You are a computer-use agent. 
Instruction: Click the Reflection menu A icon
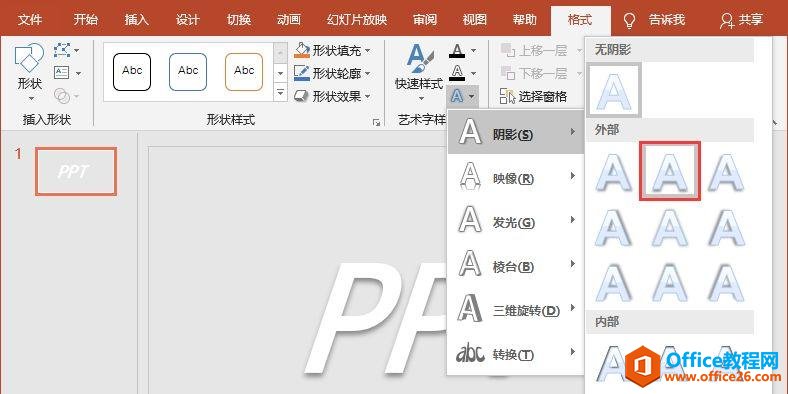click(x=470, y=176)
